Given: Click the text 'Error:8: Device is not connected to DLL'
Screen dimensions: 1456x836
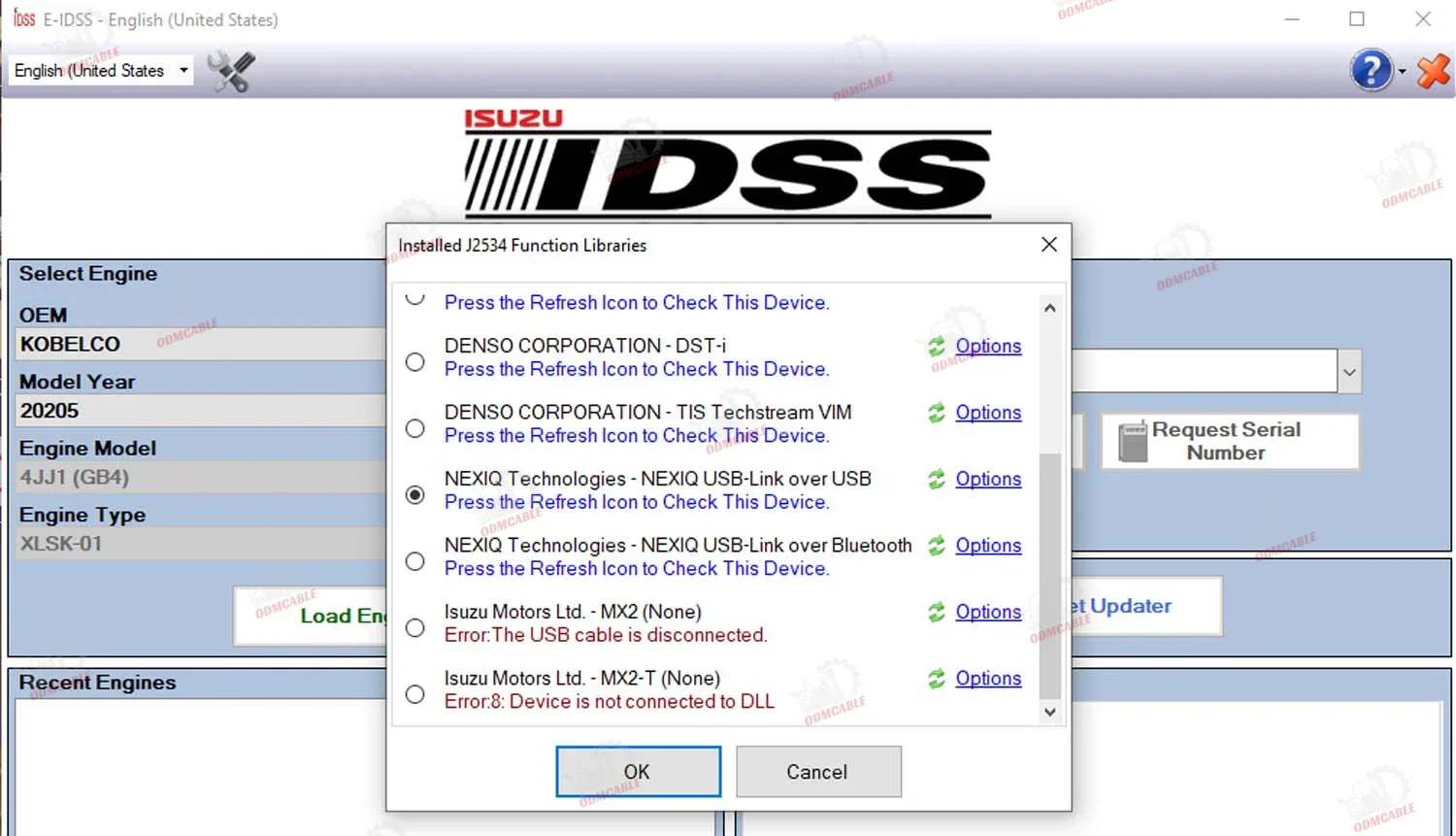Looking at the screenshot, I should click(x=610, y=702).
